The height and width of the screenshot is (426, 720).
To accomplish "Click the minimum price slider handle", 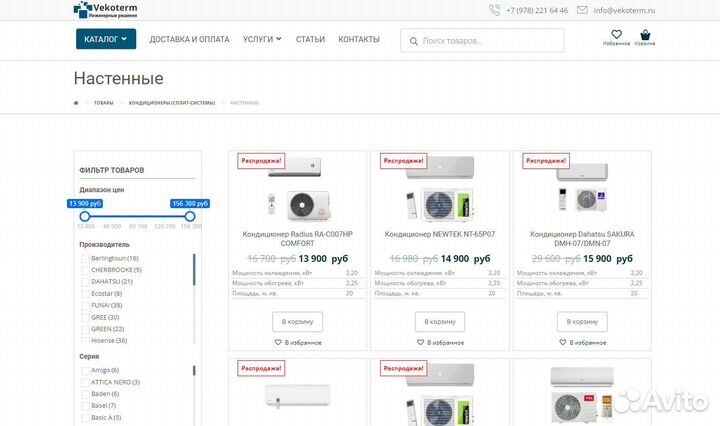I will tap(84, 216).
